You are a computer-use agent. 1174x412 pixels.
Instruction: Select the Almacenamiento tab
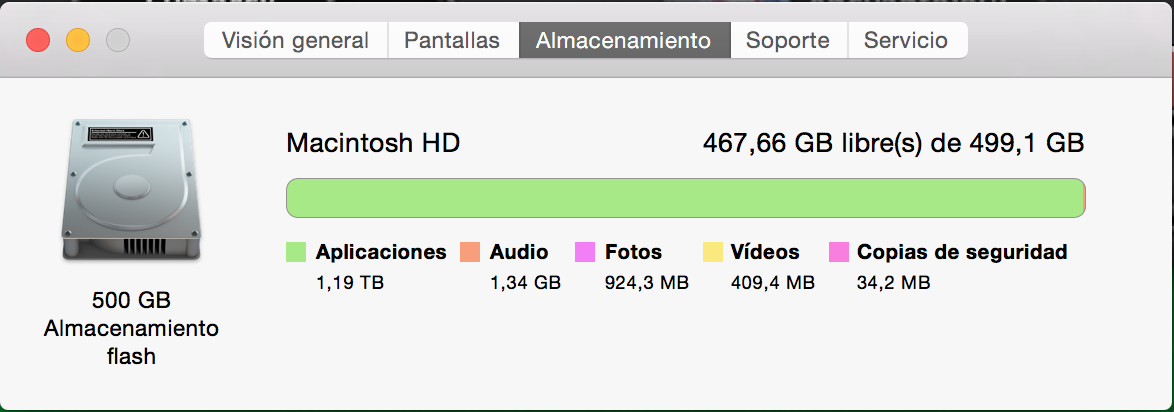624,41
